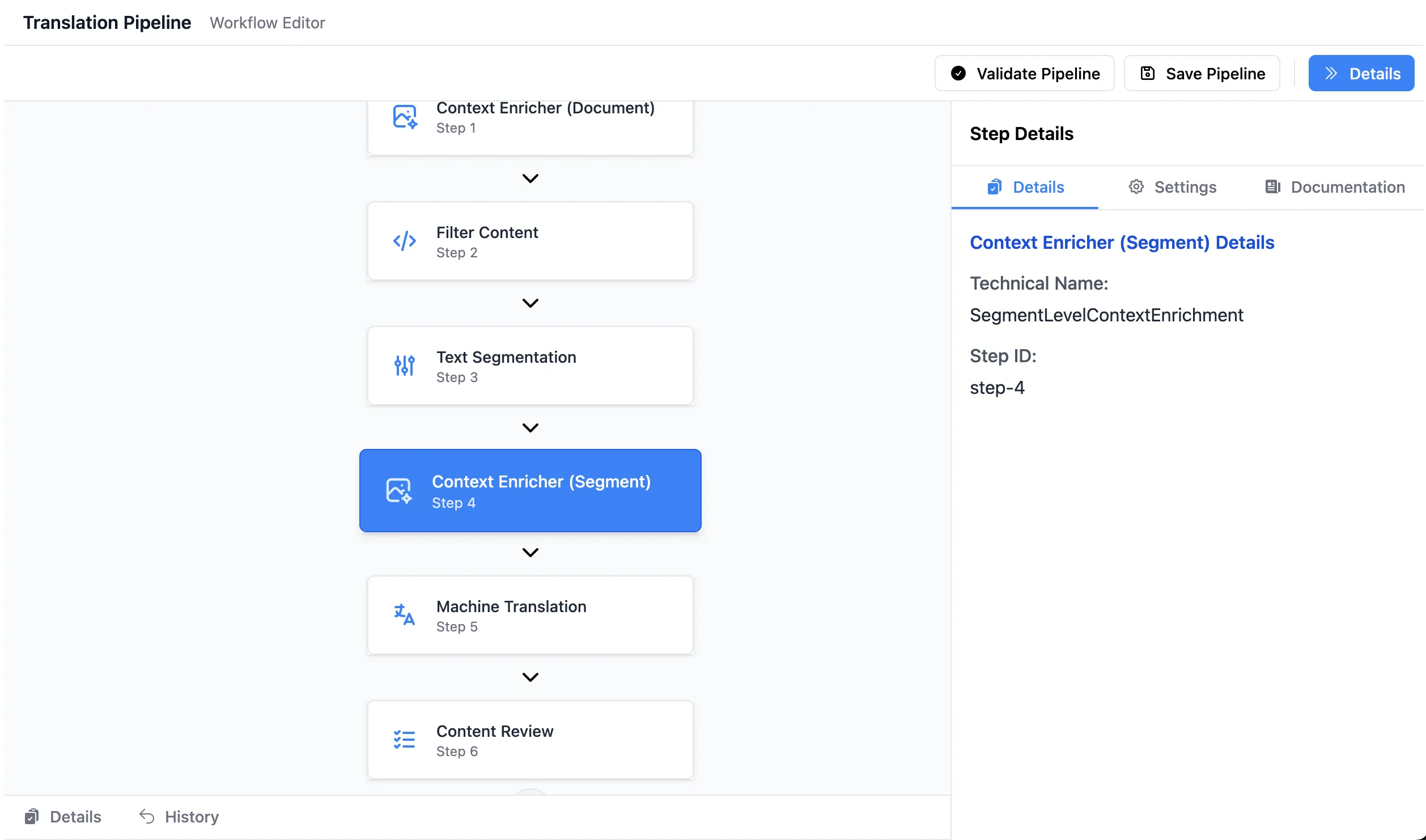The height and width of the screenshot is (840, 1426).
Task: Click the Context Enricher (Segment) step icon
Action: click(398, 490)
